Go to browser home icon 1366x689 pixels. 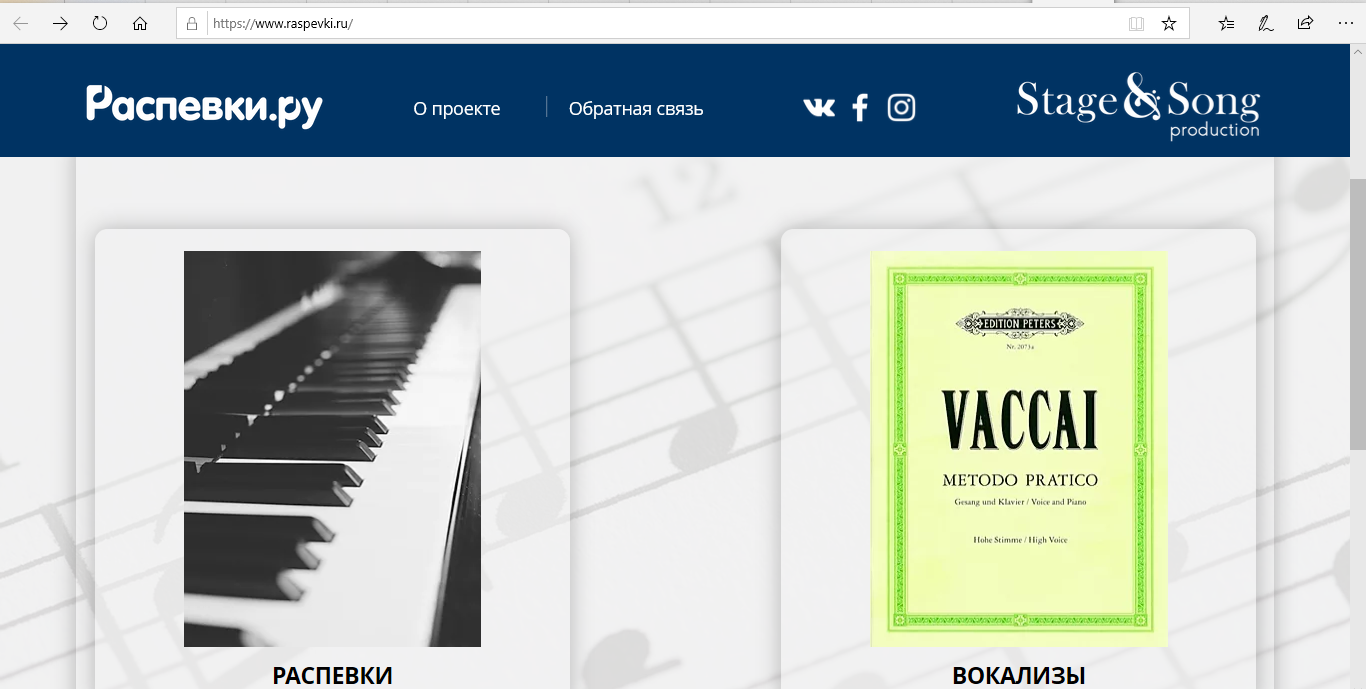[x=140, y=23]
